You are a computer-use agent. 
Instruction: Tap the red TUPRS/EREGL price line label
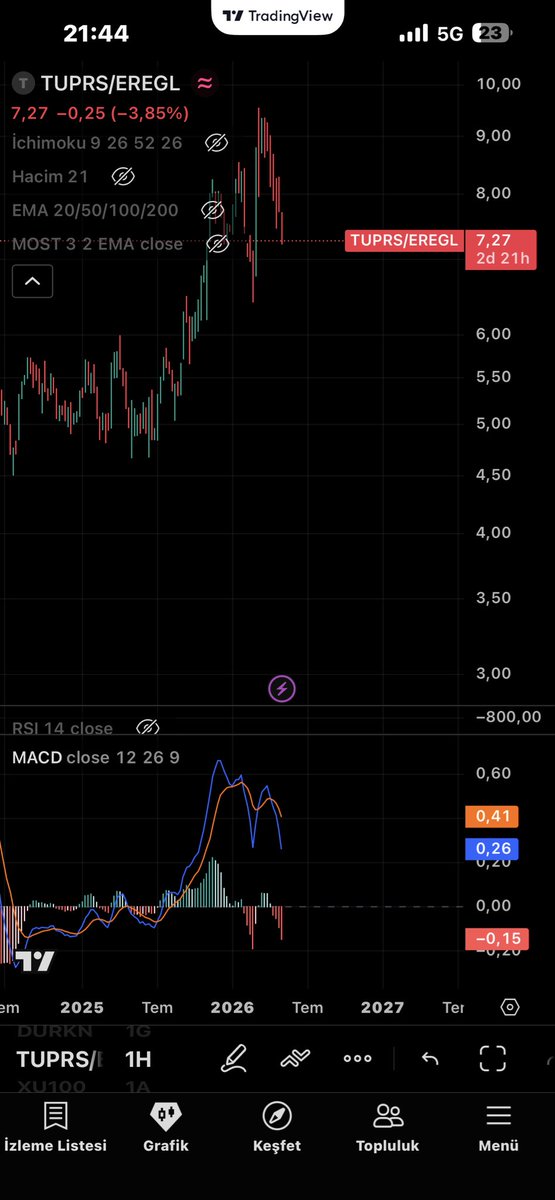[403, 240]
